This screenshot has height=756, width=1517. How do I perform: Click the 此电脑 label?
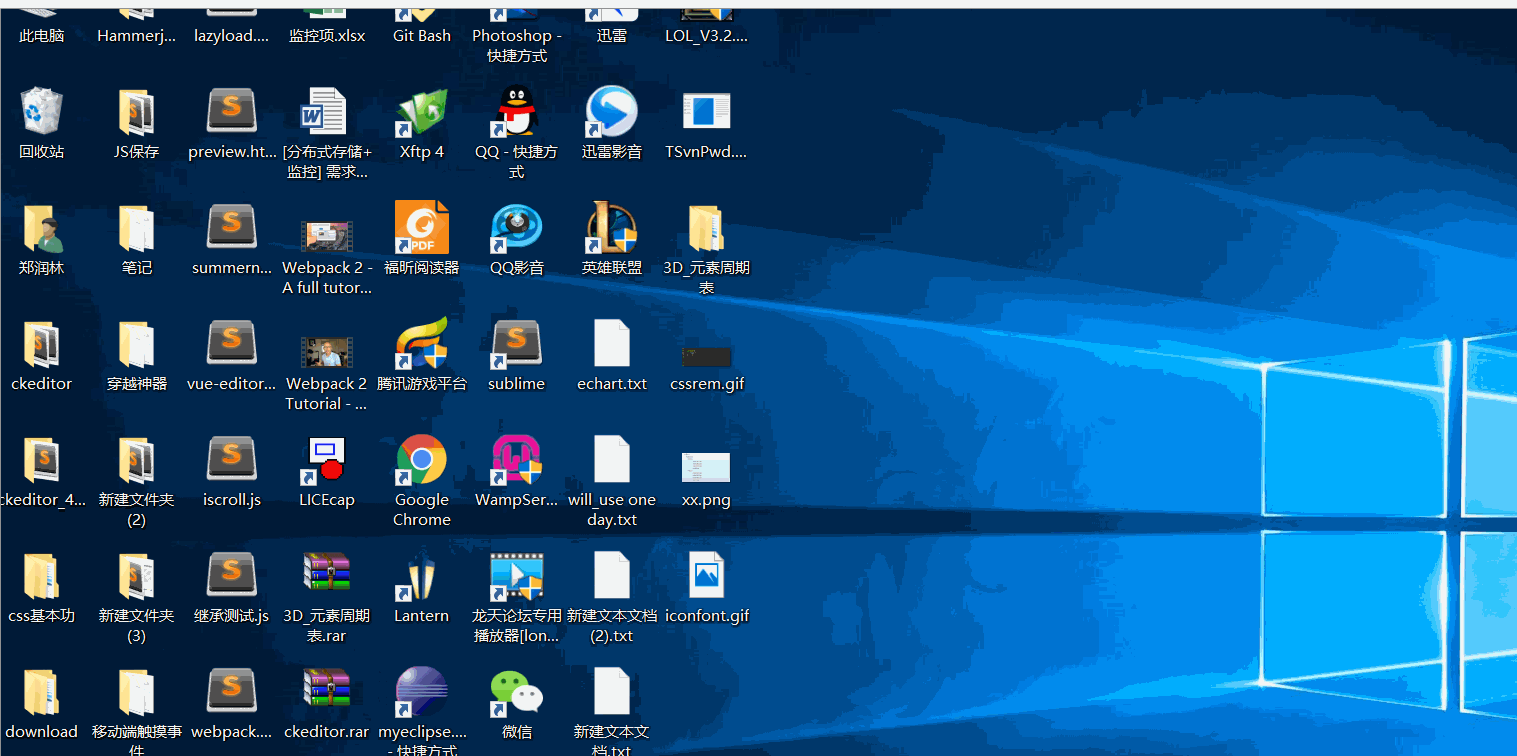point(42,36)
